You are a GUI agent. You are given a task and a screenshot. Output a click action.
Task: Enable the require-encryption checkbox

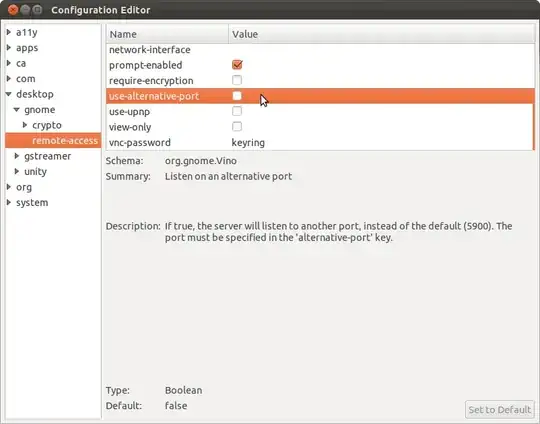click(237, 80)
